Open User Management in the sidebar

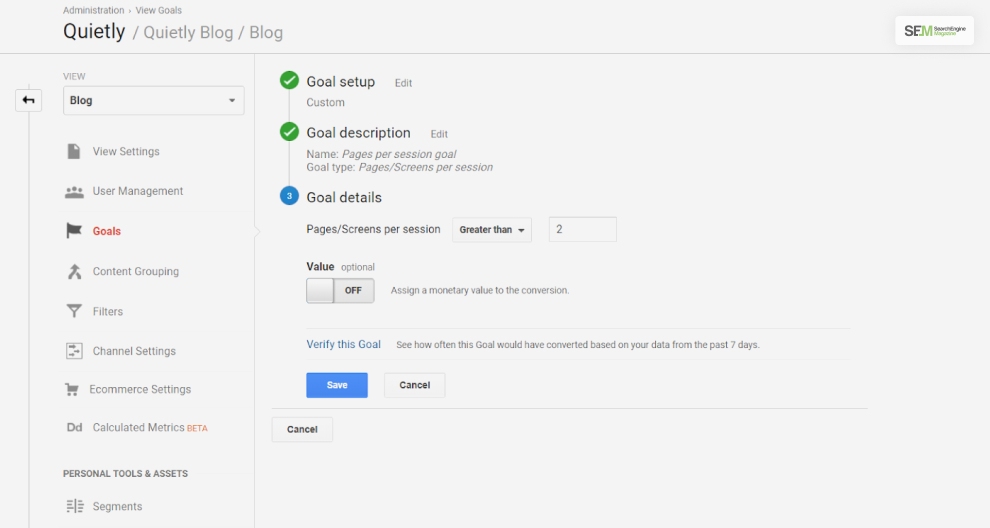click(138, 191)
